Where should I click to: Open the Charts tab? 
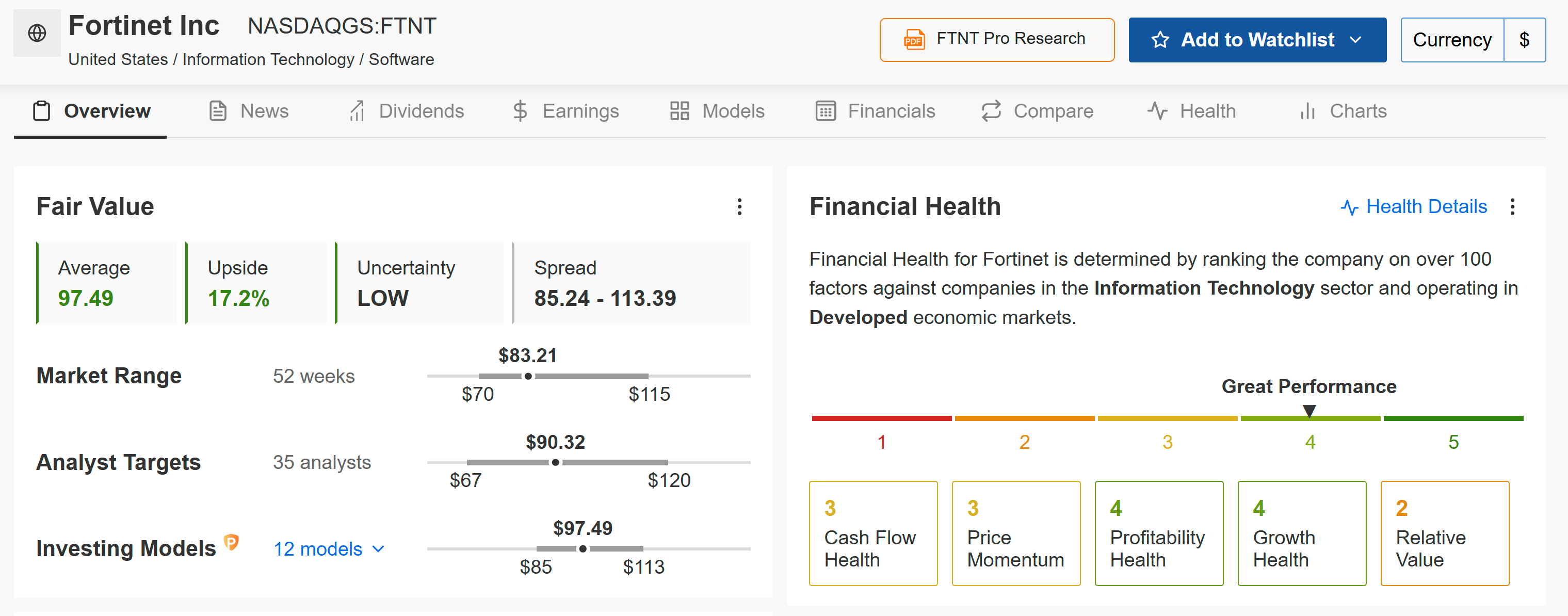1343,111
